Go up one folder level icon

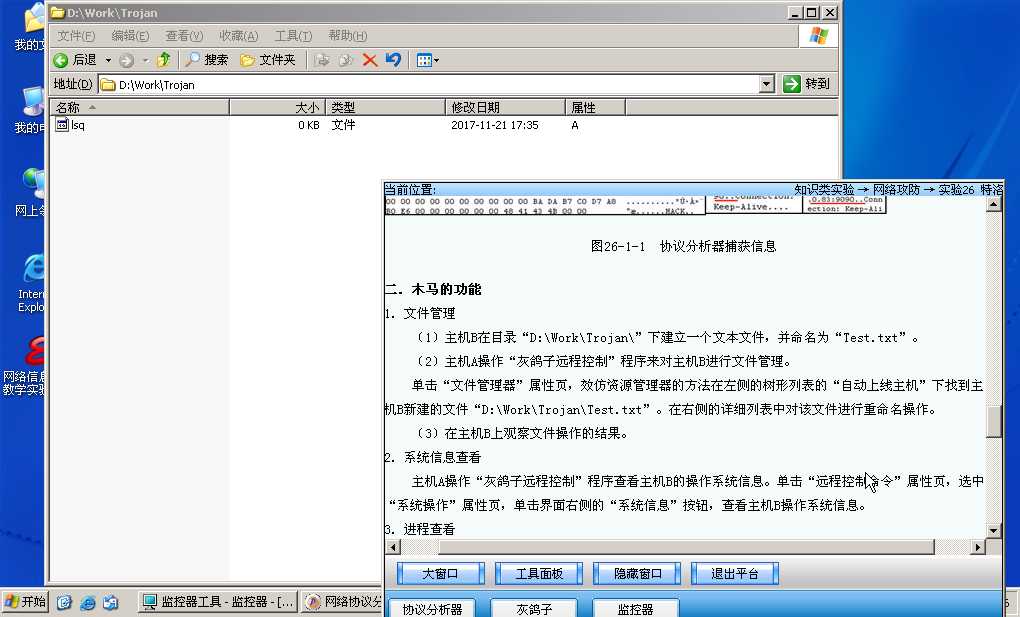click(163, 61)
